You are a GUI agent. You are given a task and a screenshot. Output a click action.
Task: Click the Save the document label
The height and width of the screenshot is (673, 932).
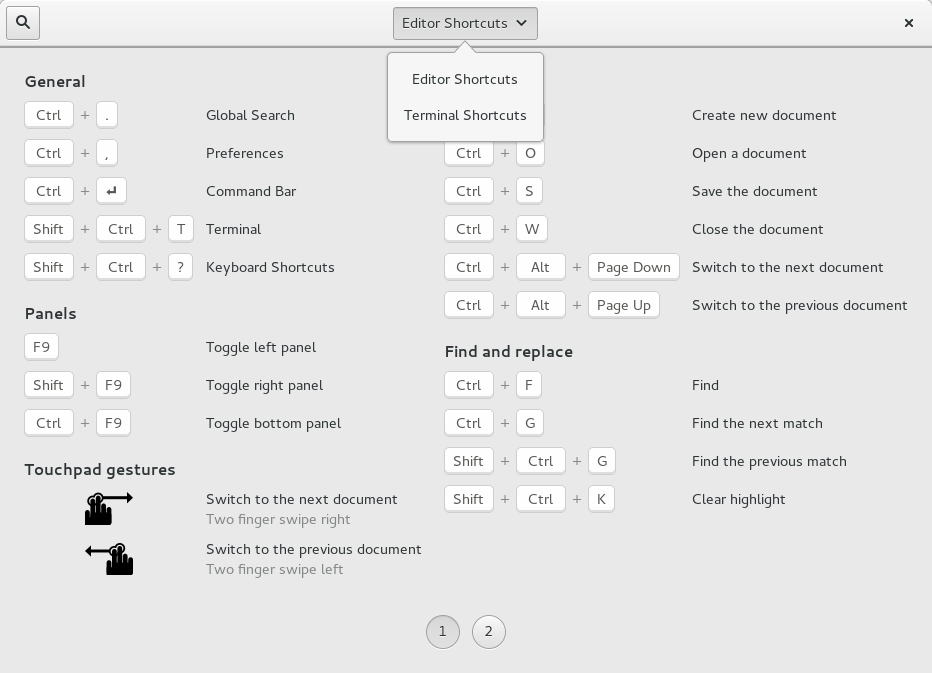click(x=754, y=191)
